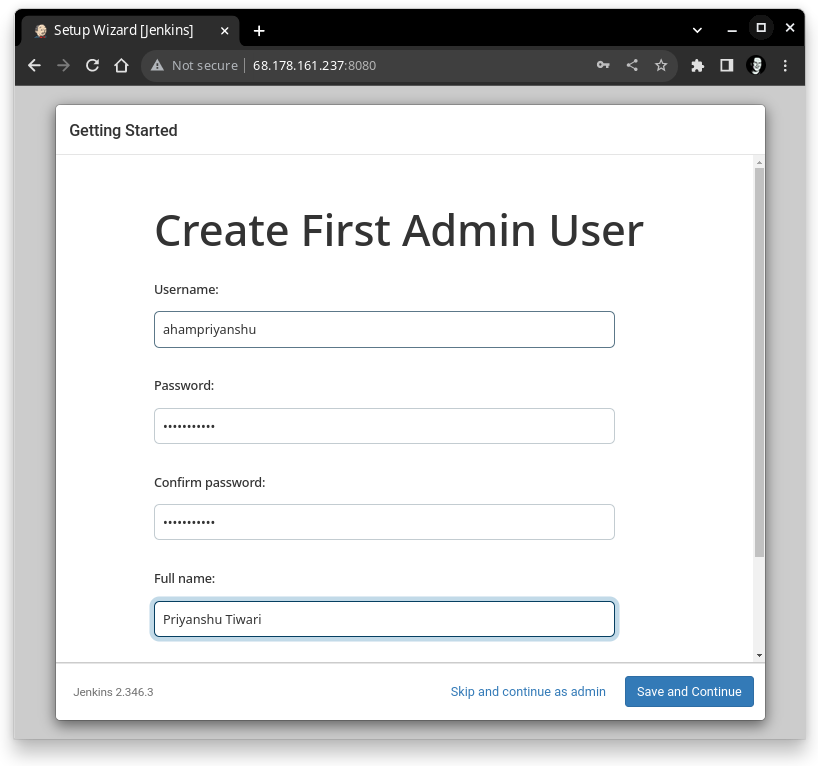Share this page via share icon
818x766 pixels.
point(632,65)
